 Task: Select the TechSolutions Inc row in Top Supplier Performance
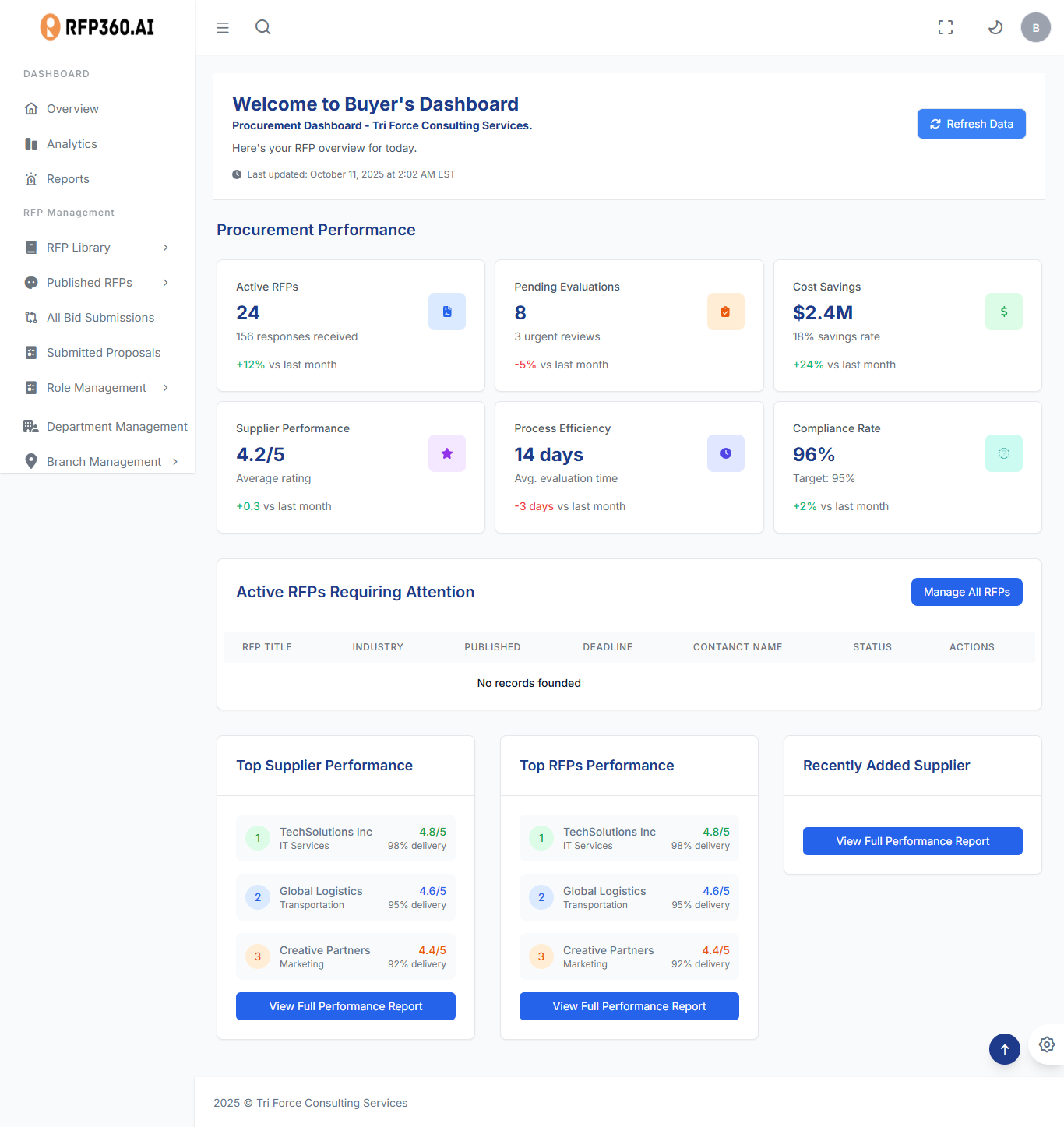[x=345, y=838]
